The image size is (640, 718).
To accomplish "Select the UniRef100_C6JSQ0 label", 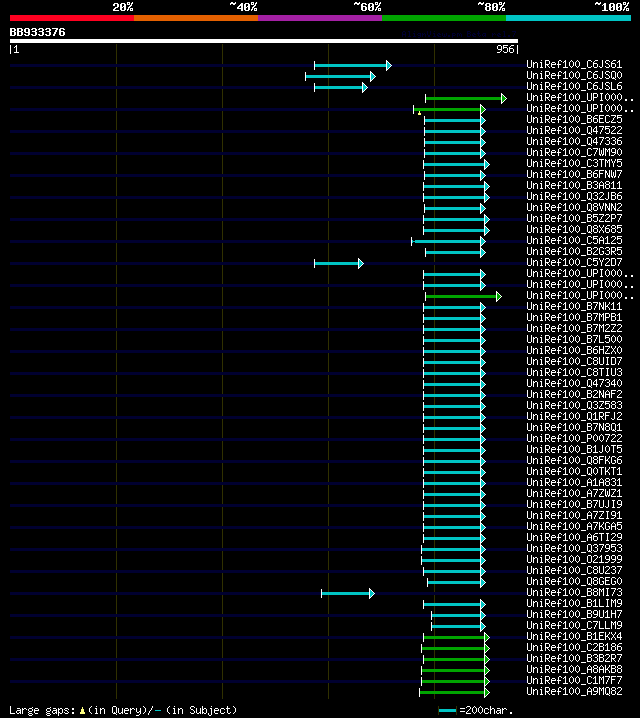I will 574,75.
